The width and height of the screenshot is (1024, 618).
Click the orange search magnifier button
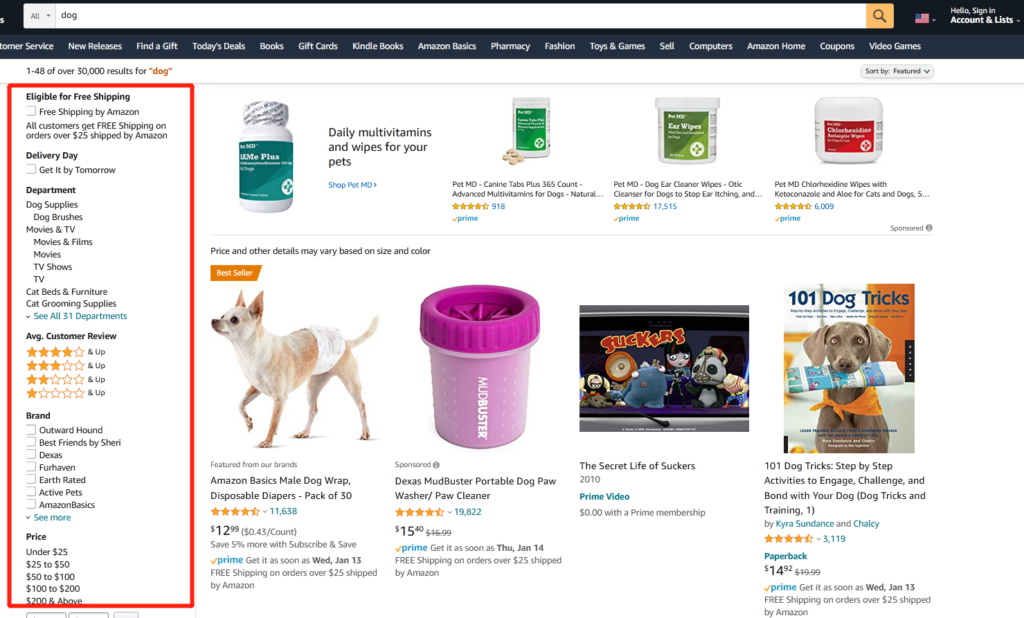click(879, 16)
